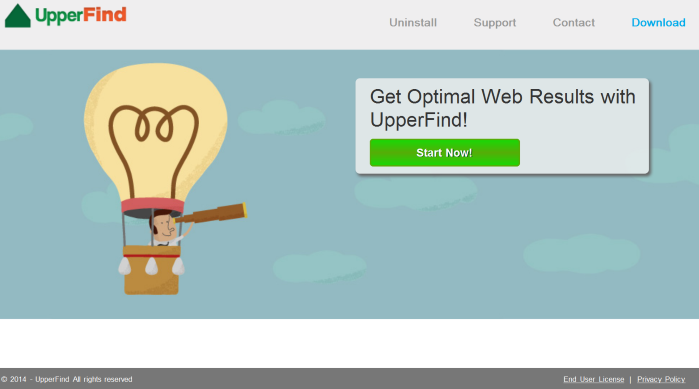Click the UpperFind logo wordmark
The image size is (699, 389).
(x=81, y=16)
